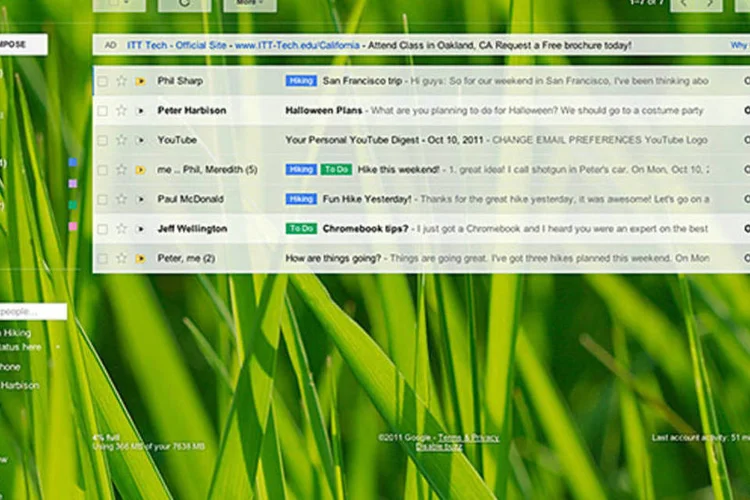This screenshot has height=500, width=750.
Task: Toggle importance marker on Phil Sharp email
Action: (x=141, y=81)
